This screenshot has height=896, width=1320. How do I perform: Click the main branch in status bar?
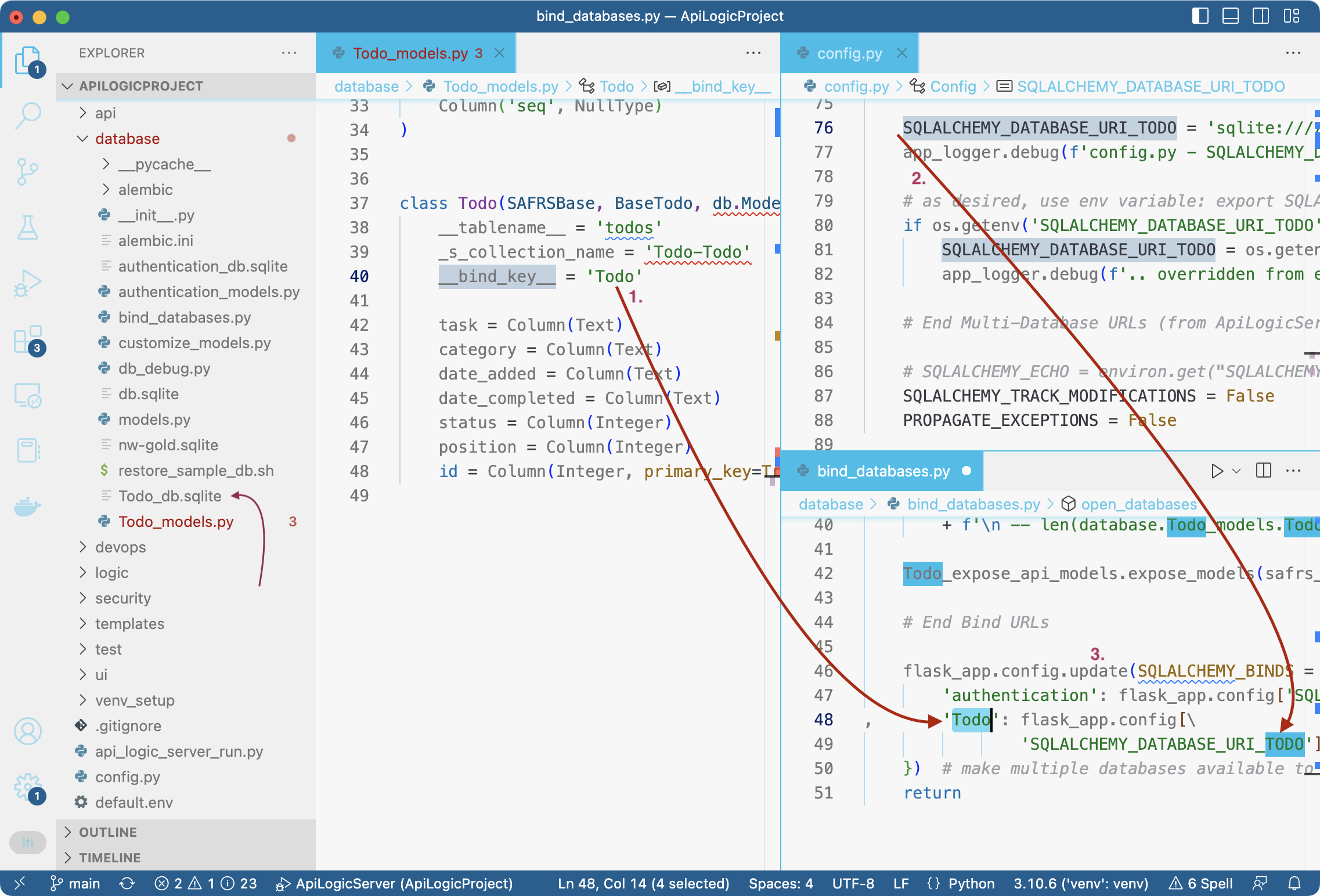pos(75,883)
